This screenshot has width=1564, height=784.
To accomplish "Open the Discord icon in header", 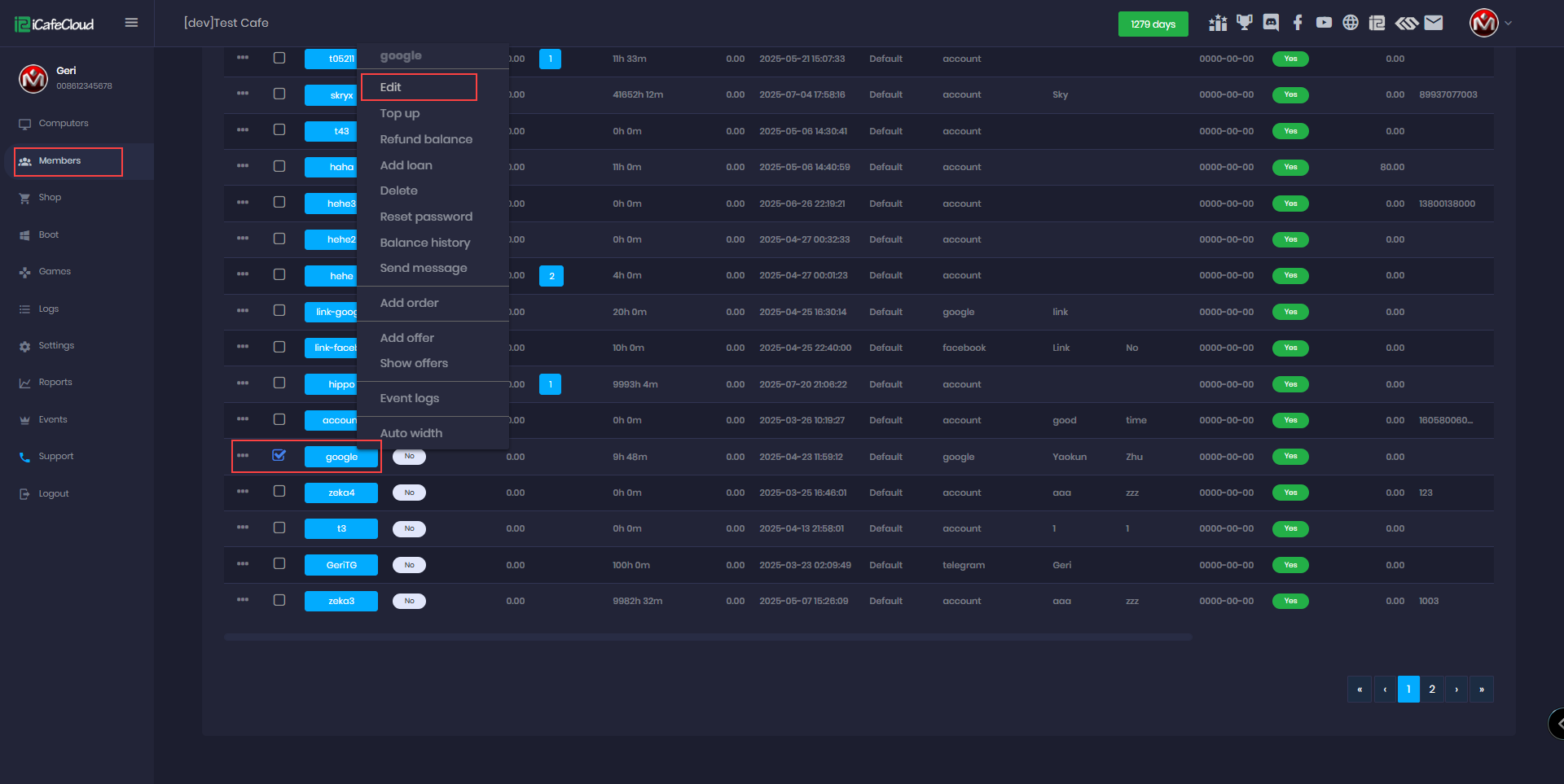I will pyautogui.click(x=1271, y=23).
